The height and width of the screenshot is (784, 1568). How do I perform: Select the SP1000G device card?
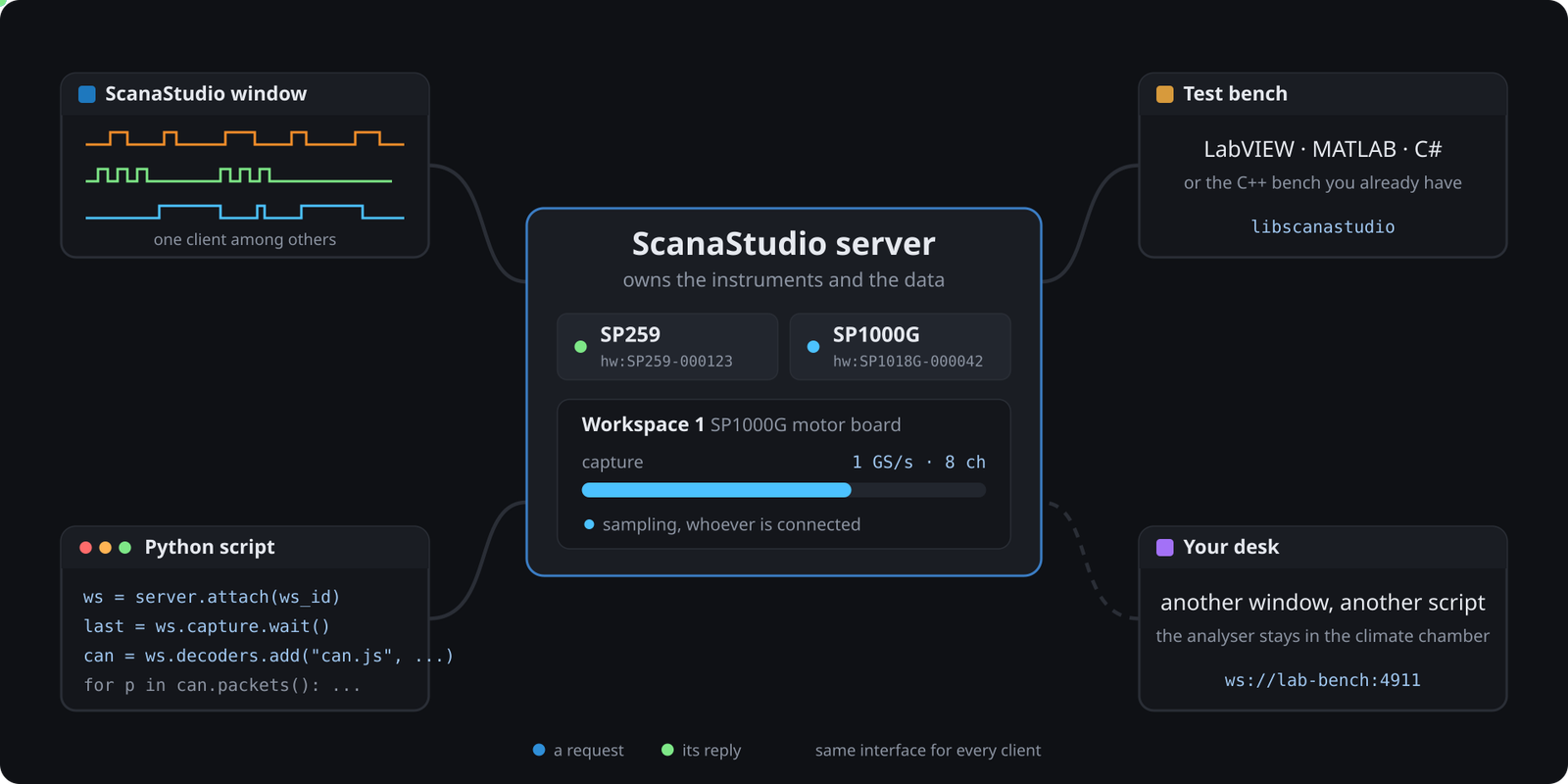(900, 347)
